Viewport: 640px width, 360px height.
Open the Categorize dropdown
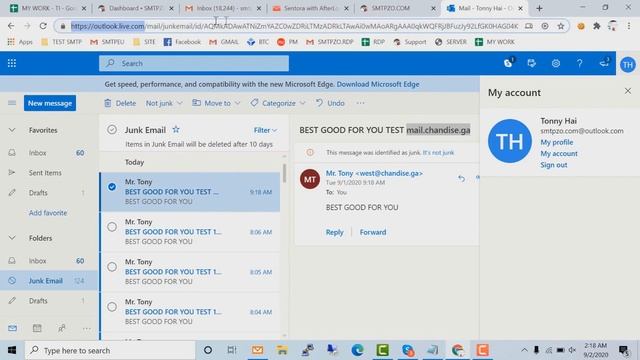(x=302, y=103)
